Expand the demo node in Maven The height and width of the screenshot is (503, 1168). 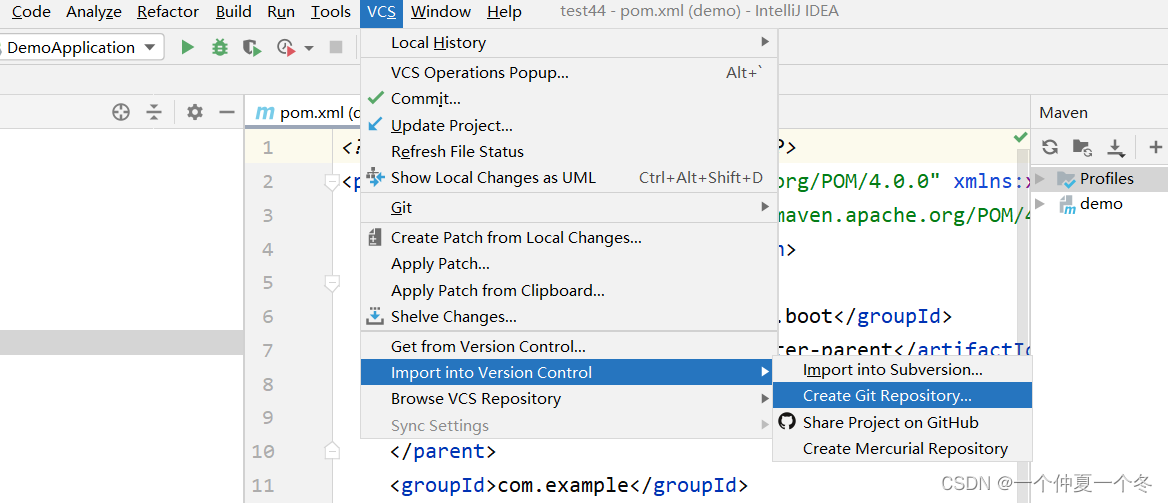click(x=1040, y=203)
